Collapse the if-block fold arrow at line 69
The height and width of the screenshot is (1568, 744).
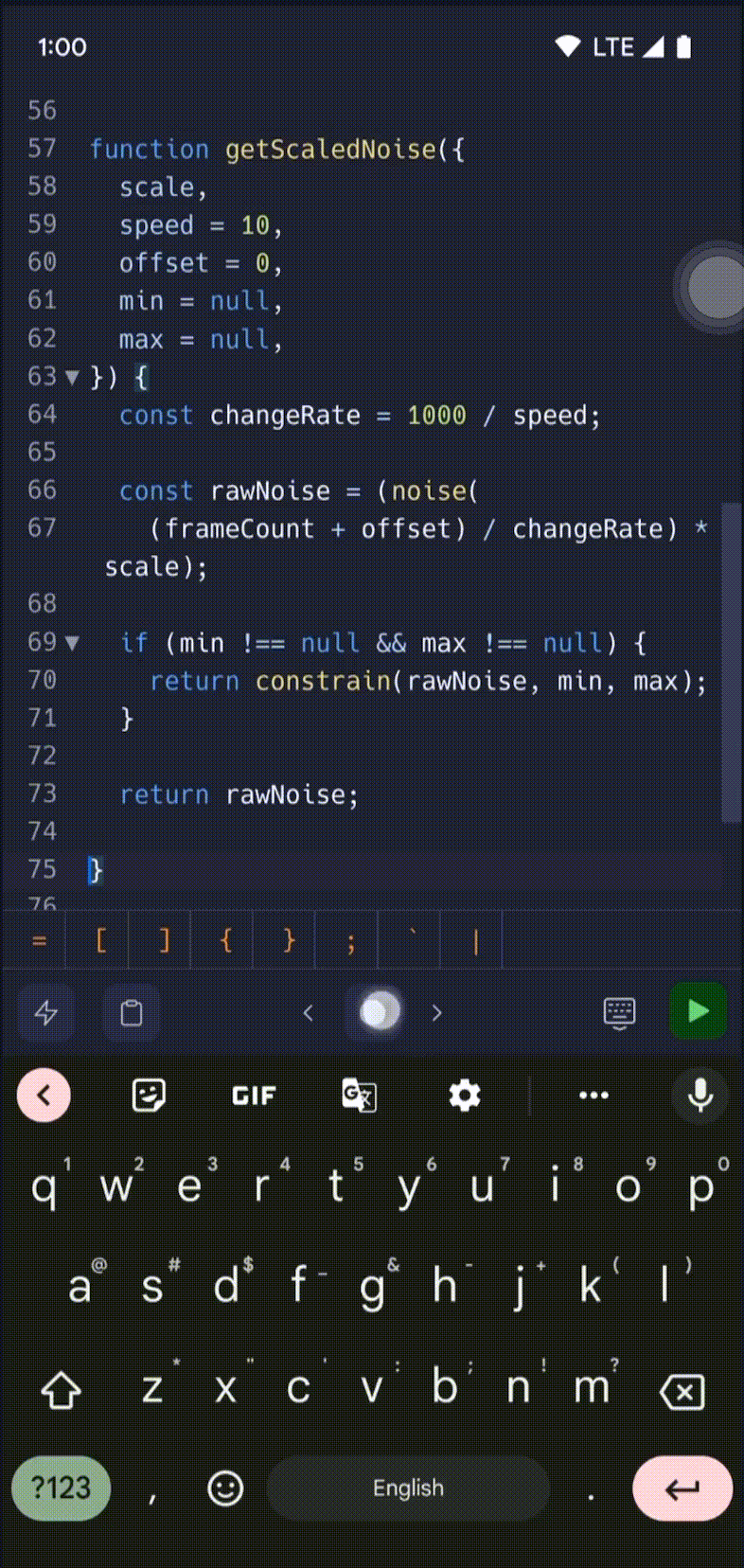72,644
